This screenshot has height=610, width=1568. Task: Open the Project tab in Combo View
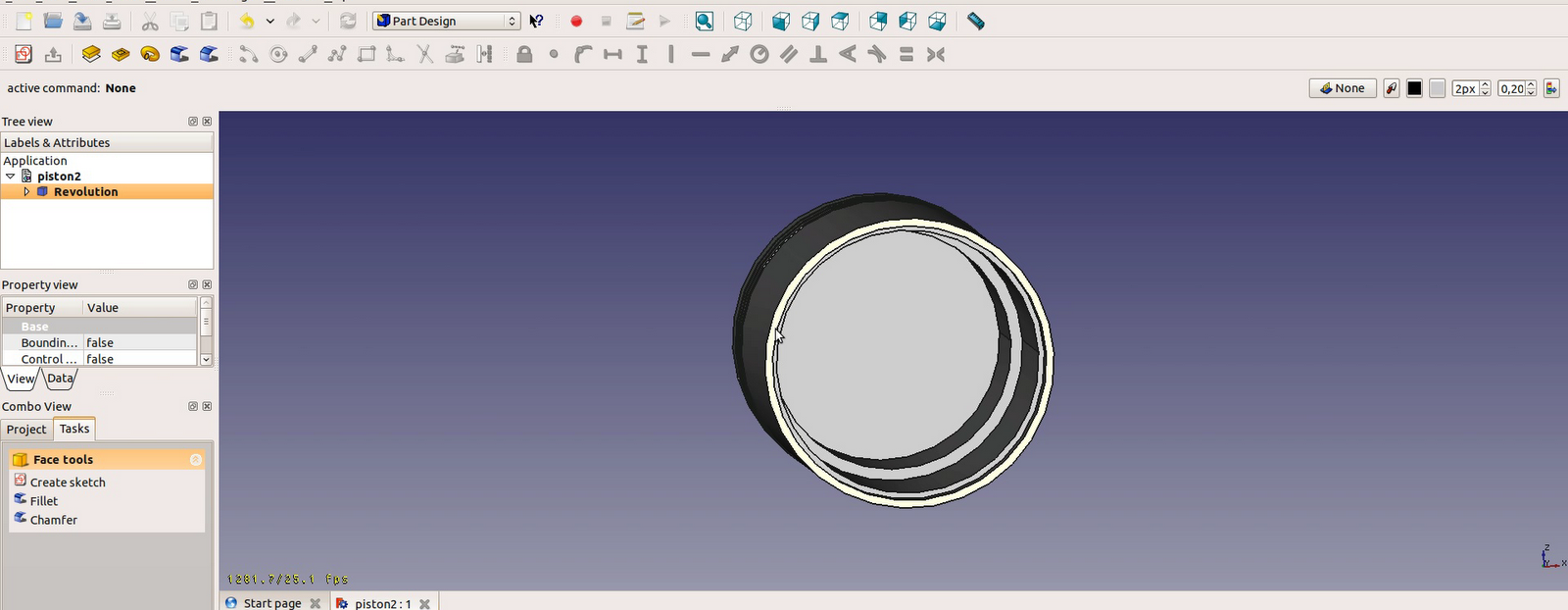point(26,430)
